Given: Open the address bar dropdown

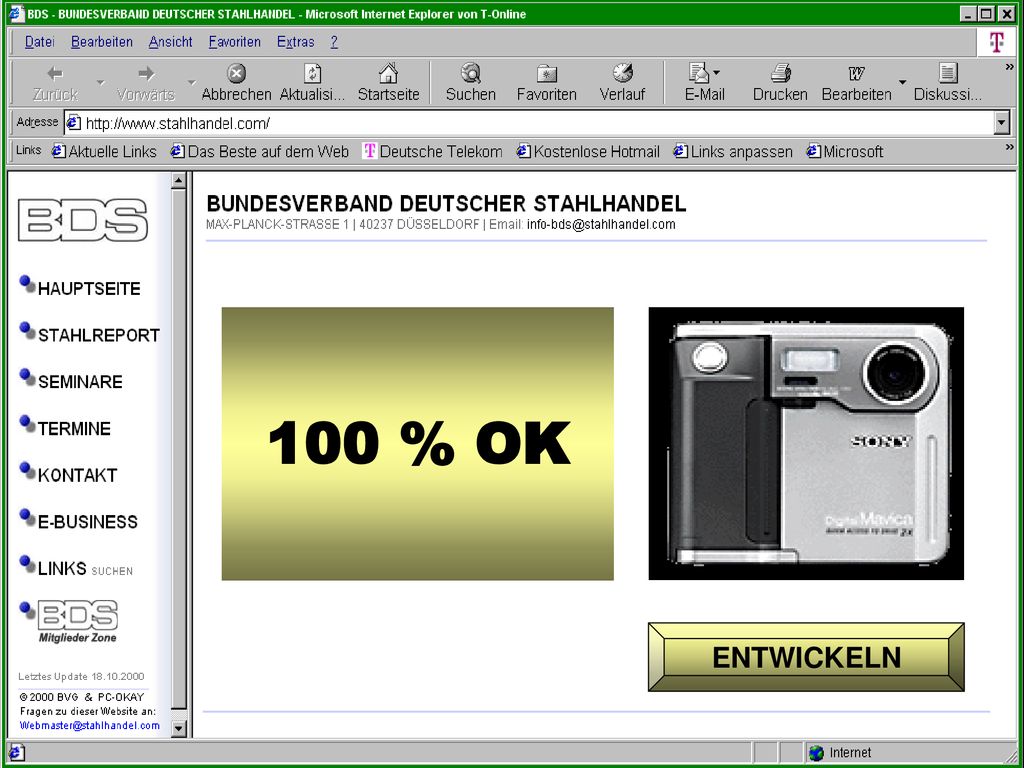Looking at the screenshot, I should pyautogui.click(x=1002, y=123).
